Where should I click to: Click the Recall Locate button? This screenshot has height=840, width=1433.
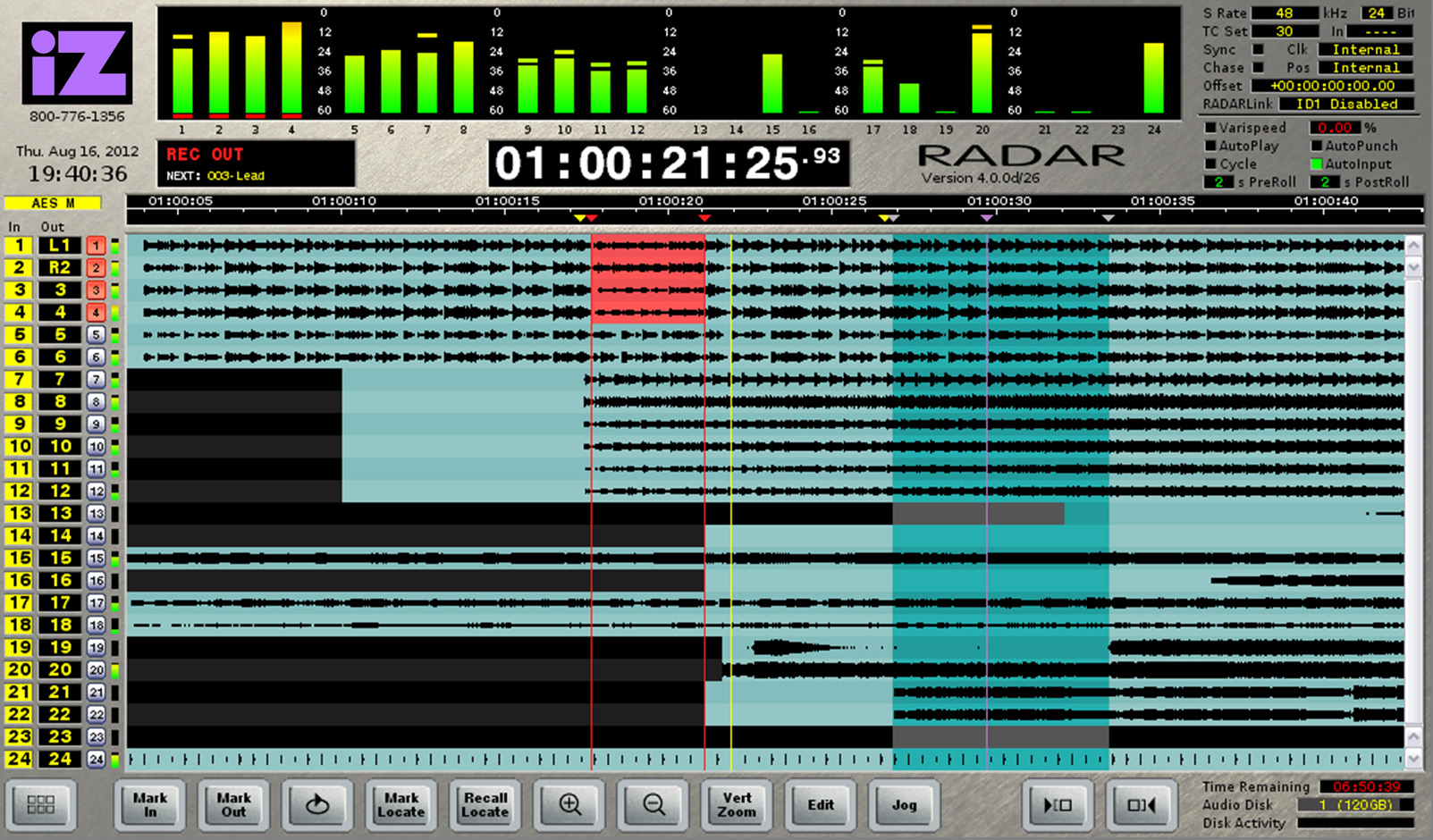(485, 805)
